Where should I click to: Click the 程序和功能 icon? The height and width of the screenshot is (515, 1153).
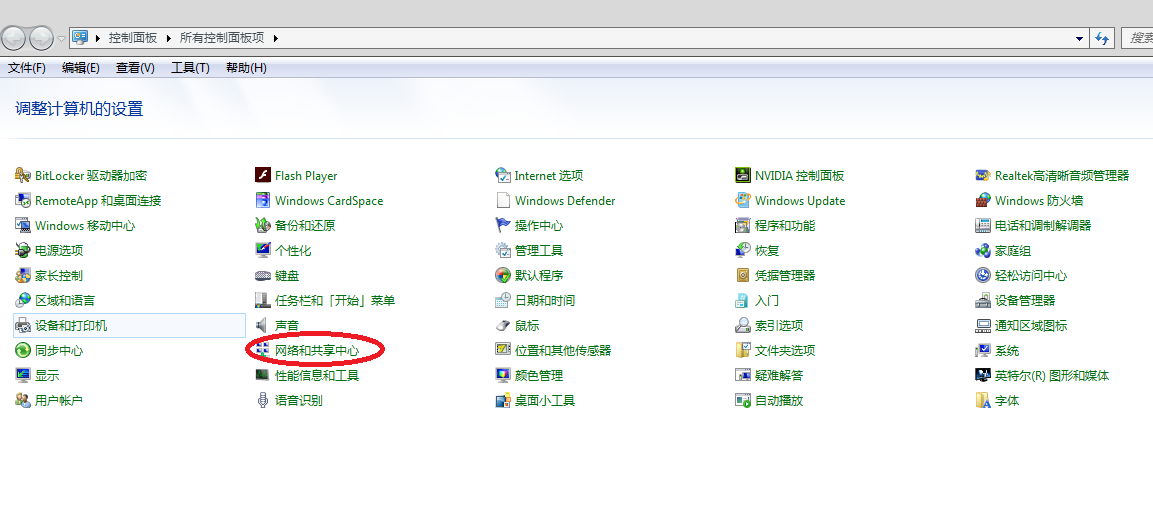[743, 225]
